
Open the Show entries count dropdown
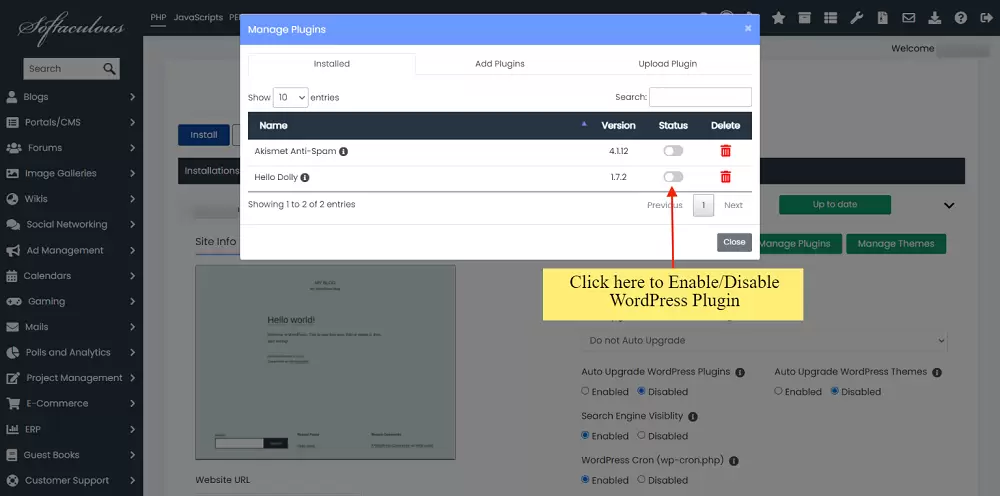290,98
